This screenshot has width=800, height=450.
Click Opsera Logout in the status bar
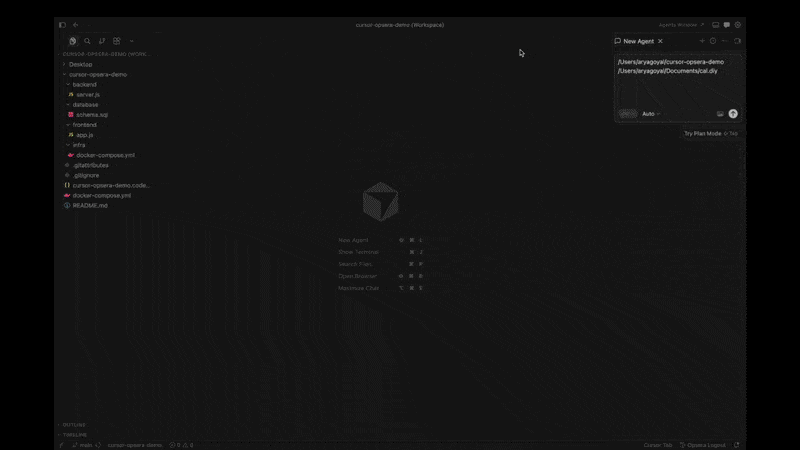click(x=703, y=445)
